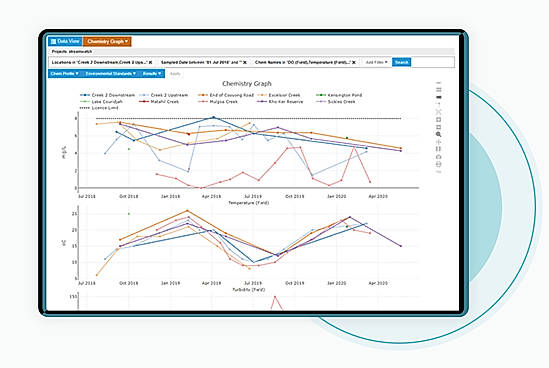
Task: Toggle Lake Couridjah legend entry
Action: point(102,102)
